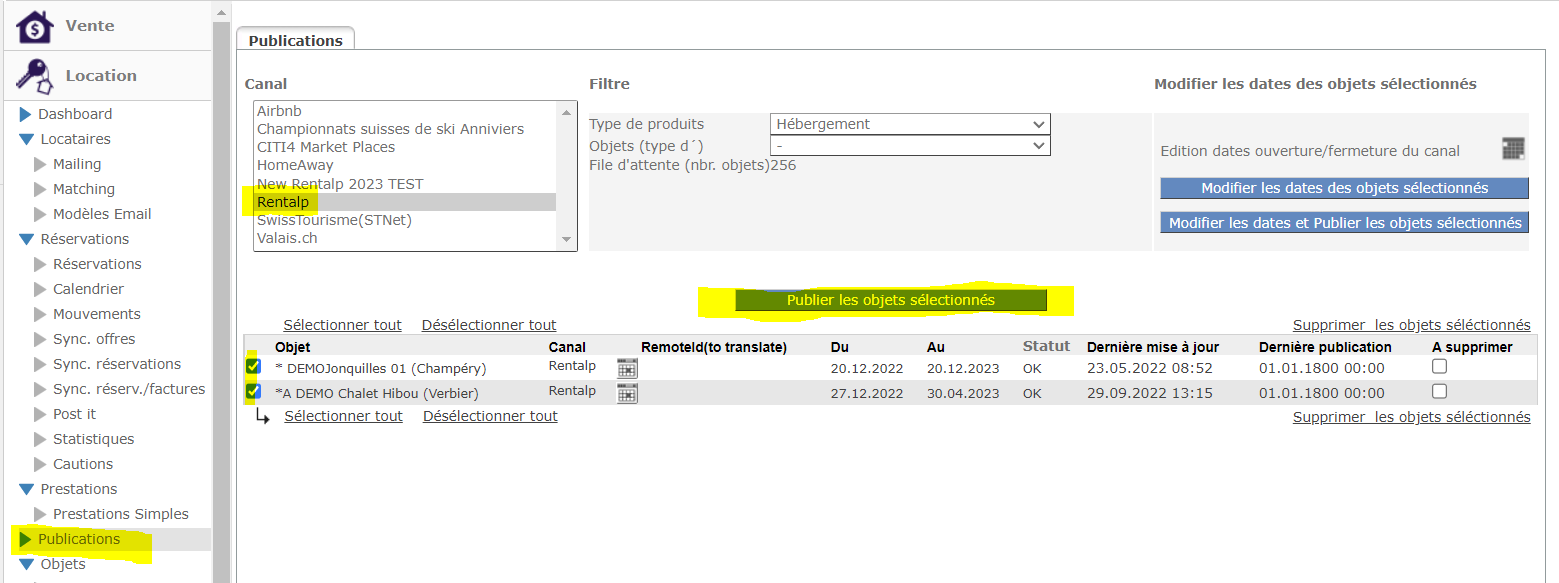1559x583 pixels.
Task: Open the Type de produits dropdown
Action: [x=910, y=124]
